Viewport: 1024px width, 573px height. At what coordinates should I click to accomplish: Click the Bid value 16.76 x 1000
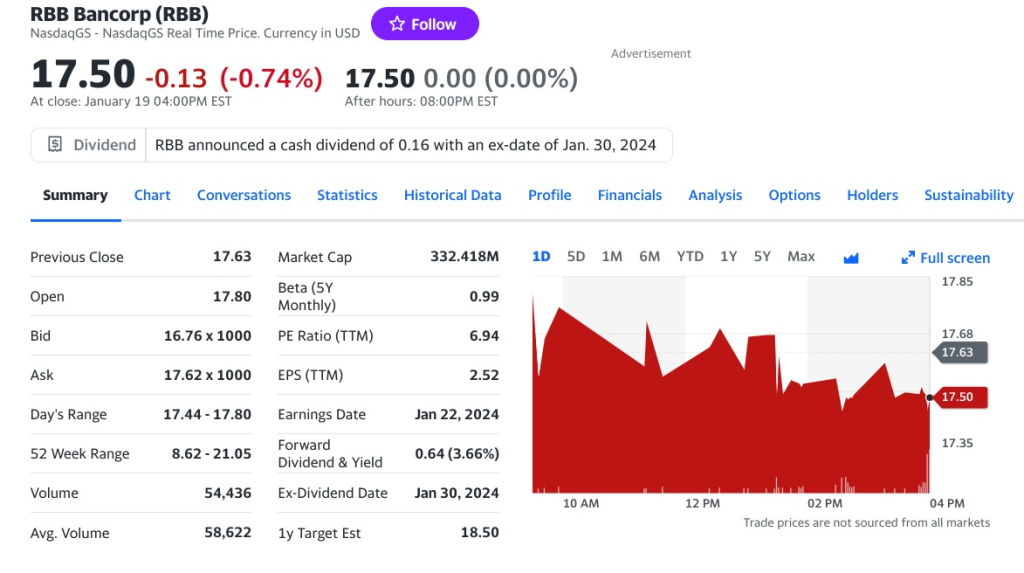[x=207, y=336]
